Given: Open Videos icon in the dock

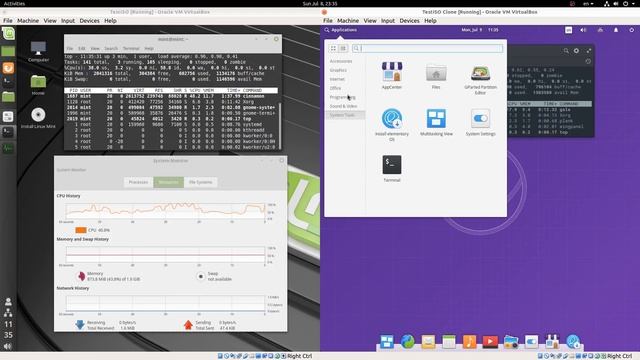Looking at the screenshot, I should click(490, 341).
